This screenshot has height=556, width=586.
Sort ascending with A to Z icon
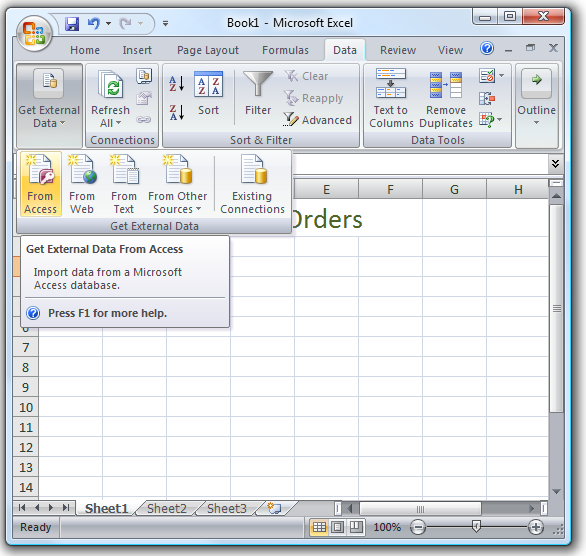click(x=176, y=84)
